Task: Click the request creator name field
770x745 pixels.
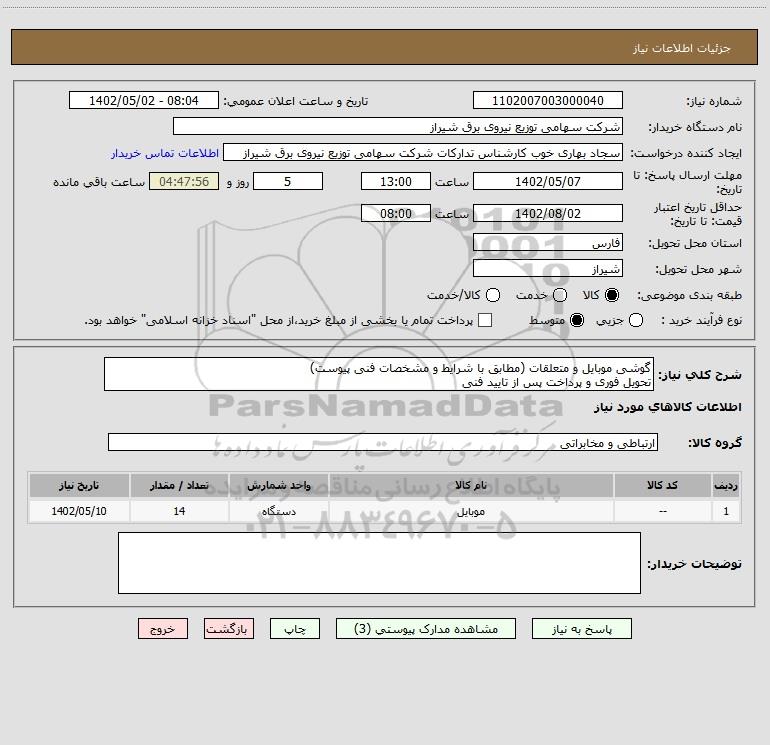Action: [x=423, y=152]
